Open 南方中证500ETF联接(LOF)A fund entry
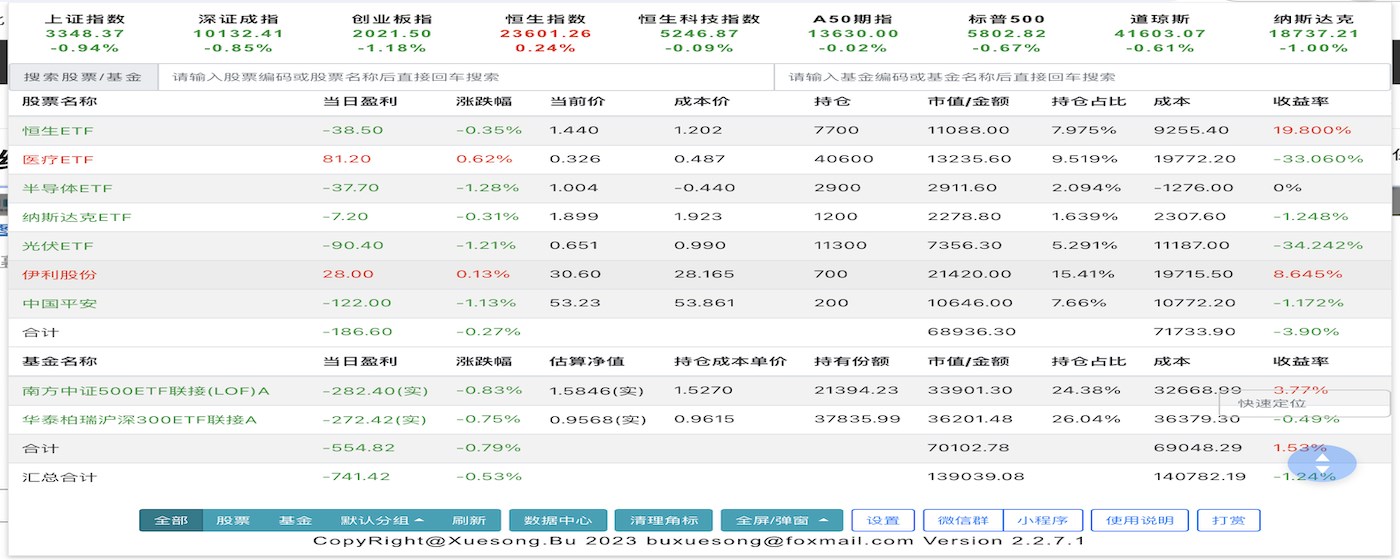Viewport: 1400px width, 560px height. [700, 391]
